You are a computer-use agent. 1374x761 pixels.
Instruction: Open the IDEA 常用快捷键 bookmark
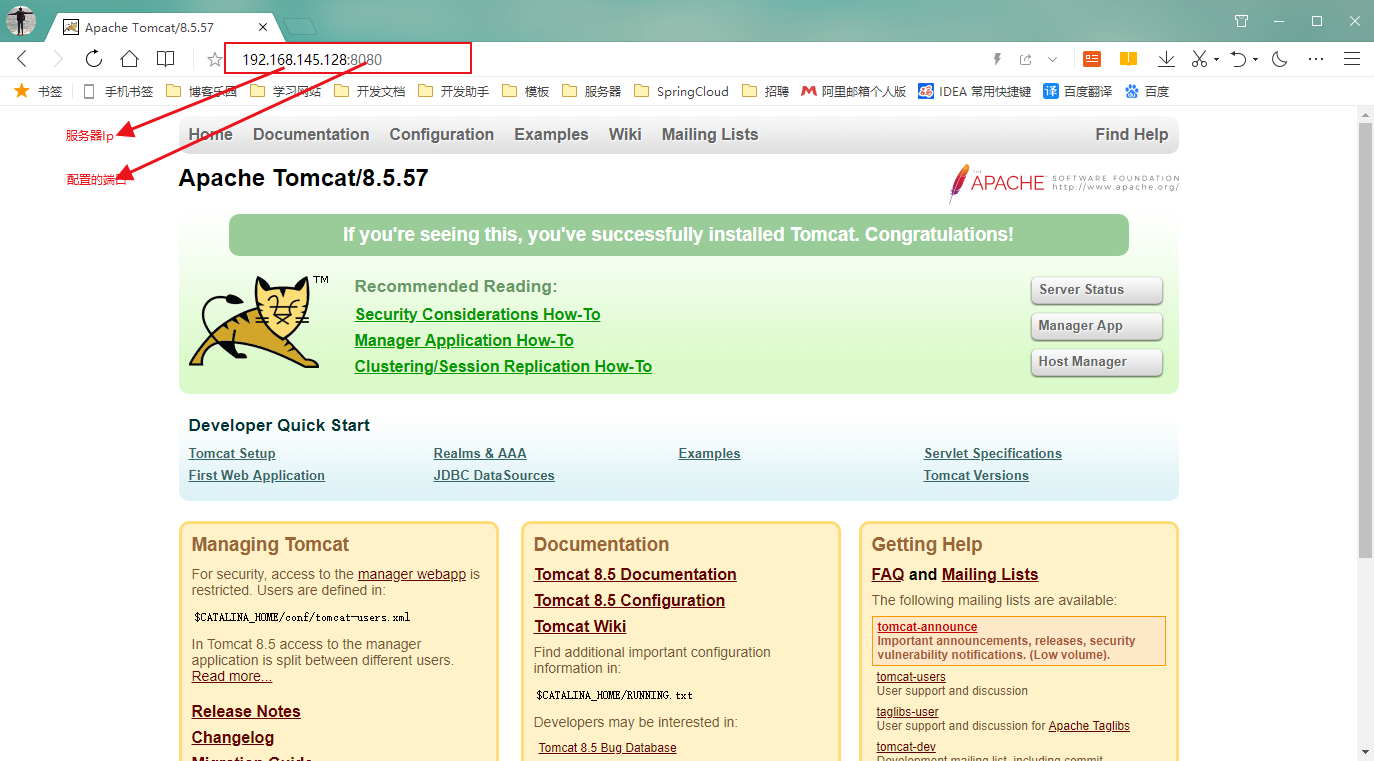click(975, 91)
